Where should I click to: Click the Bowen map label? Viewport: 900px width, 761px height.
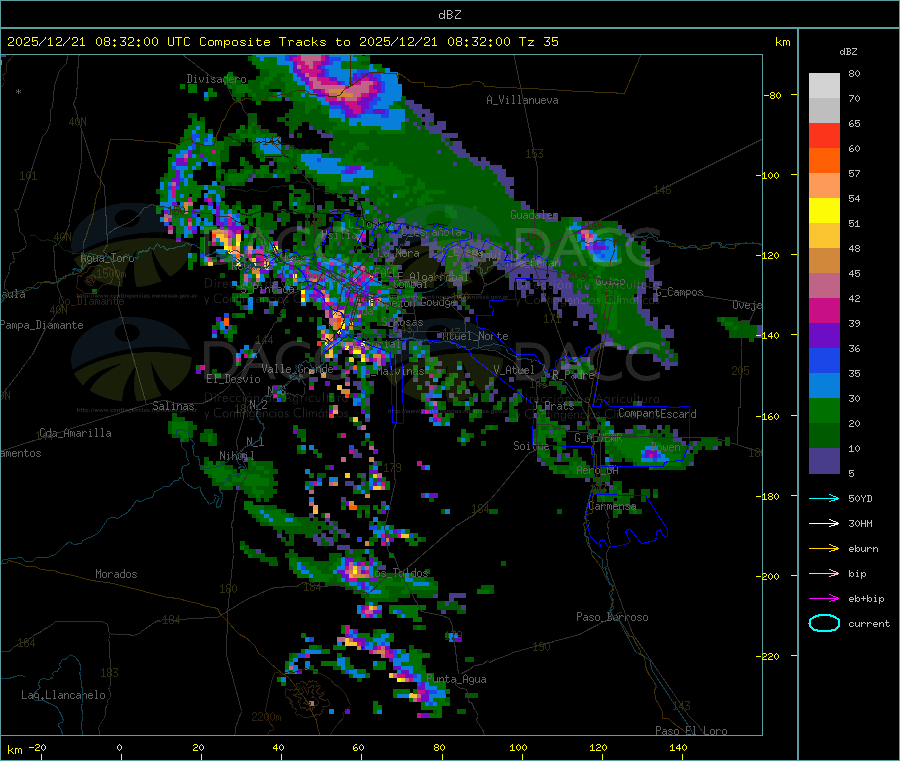pyautogui.click(x=666, y=446)
